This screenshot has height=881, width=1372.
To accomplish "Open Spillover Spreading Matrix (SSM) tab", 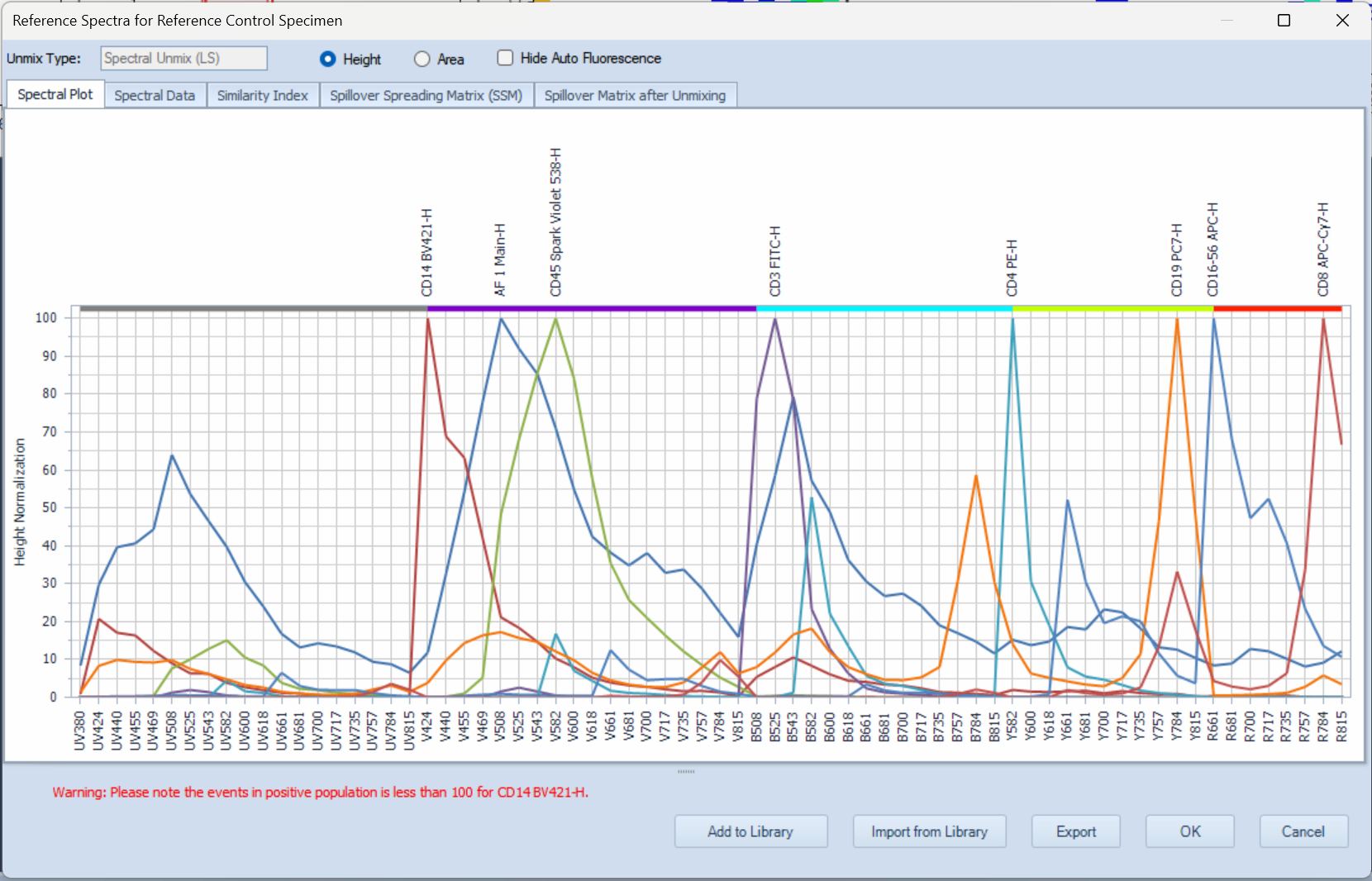I will tap(426, 95).
